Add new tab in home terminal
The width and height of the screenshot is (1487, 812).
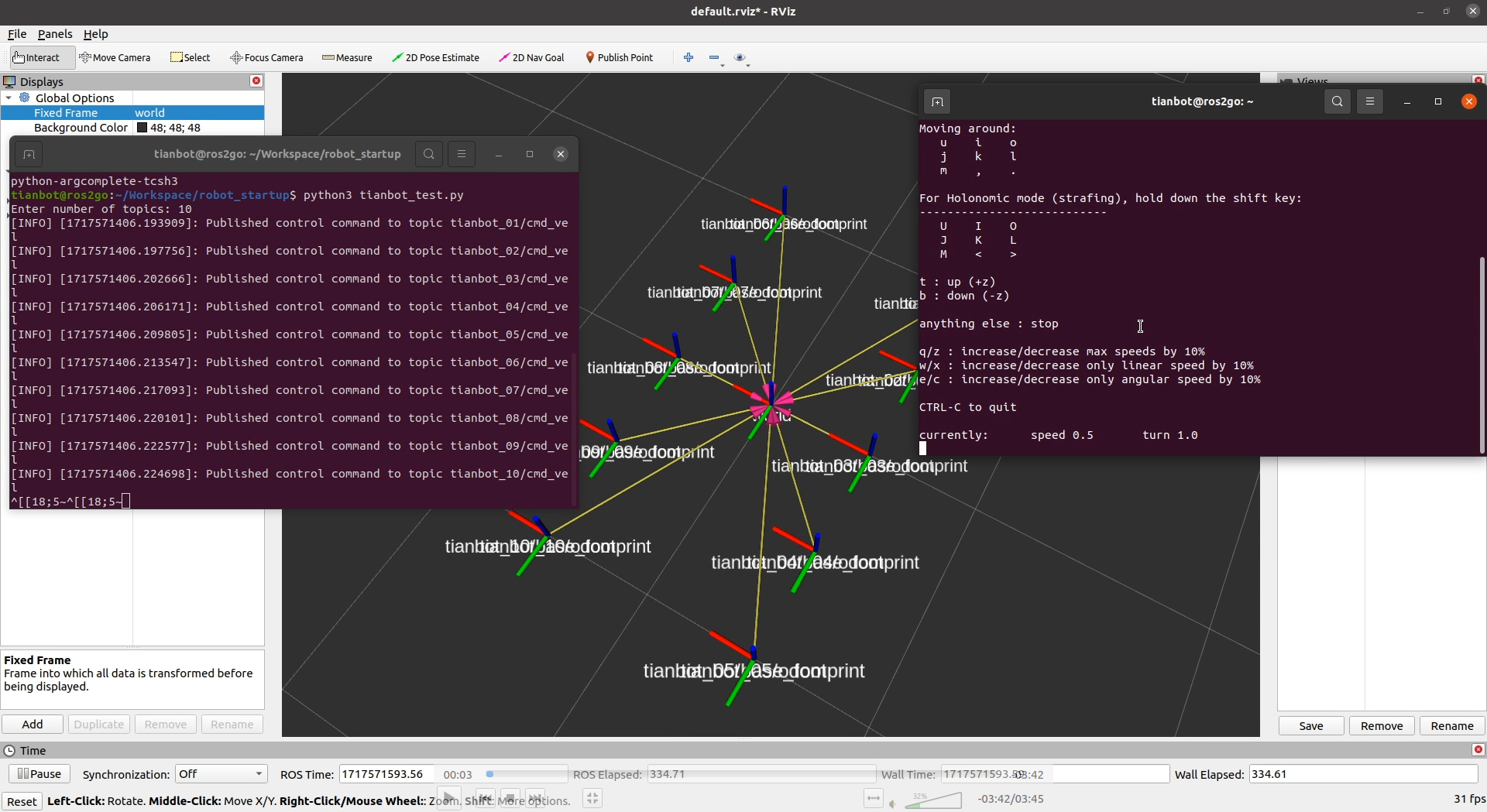pyautogui.click(x=937, y=101)
